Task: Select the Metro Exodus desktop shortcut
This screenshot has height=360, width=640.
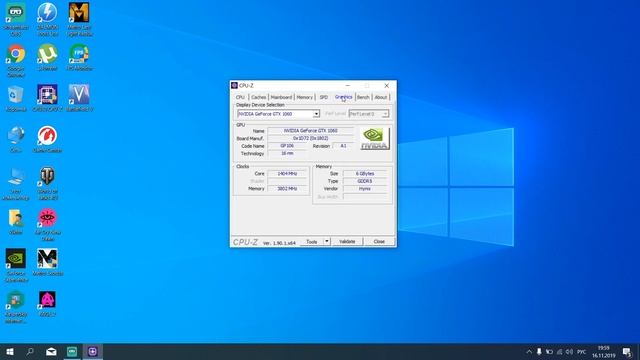Action: [x=47, y=262]
